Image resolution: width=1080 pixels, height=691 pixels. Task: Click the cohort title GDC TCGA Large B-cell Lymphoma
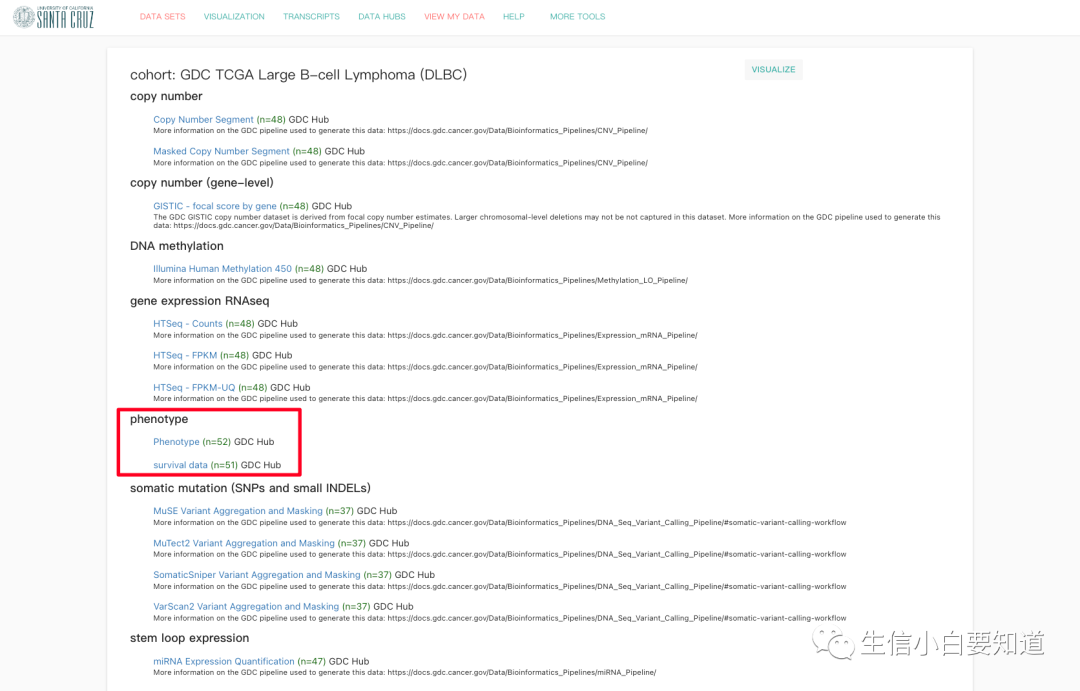(298, 74)
